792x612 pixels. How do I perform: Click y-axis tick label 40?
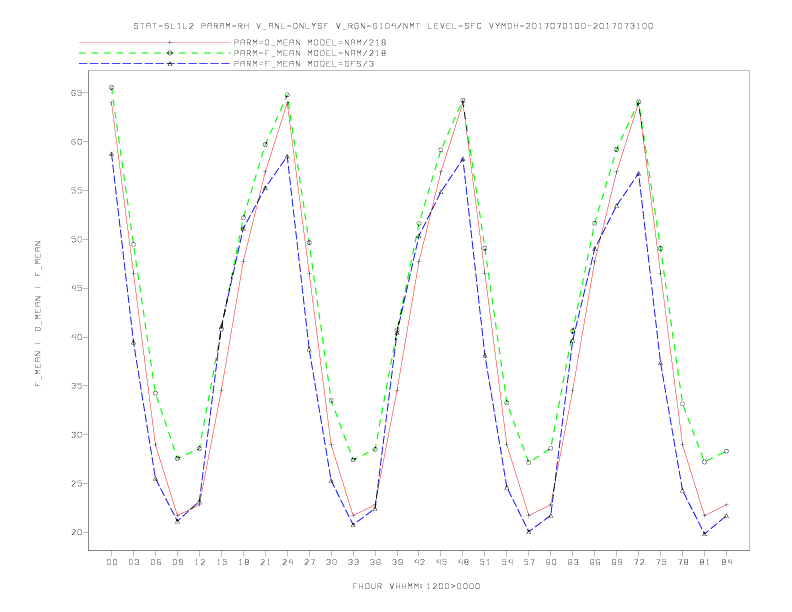pyautogui.click(x=77, y=337)
